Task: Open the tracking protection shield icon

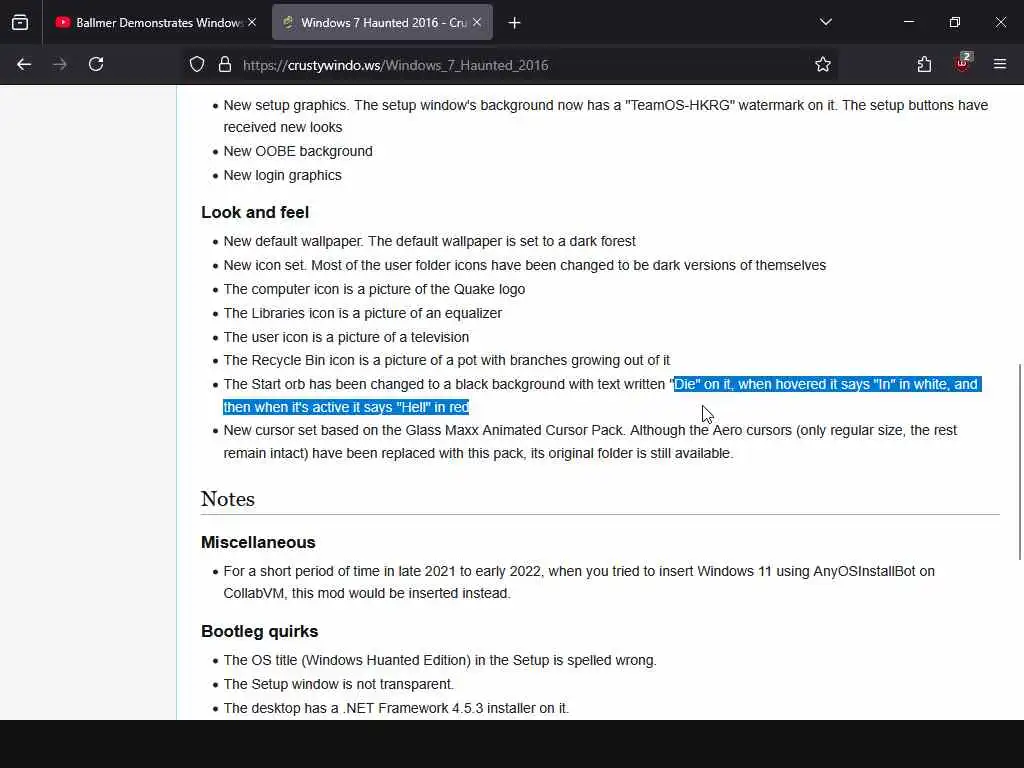Action: coord(197,64)
